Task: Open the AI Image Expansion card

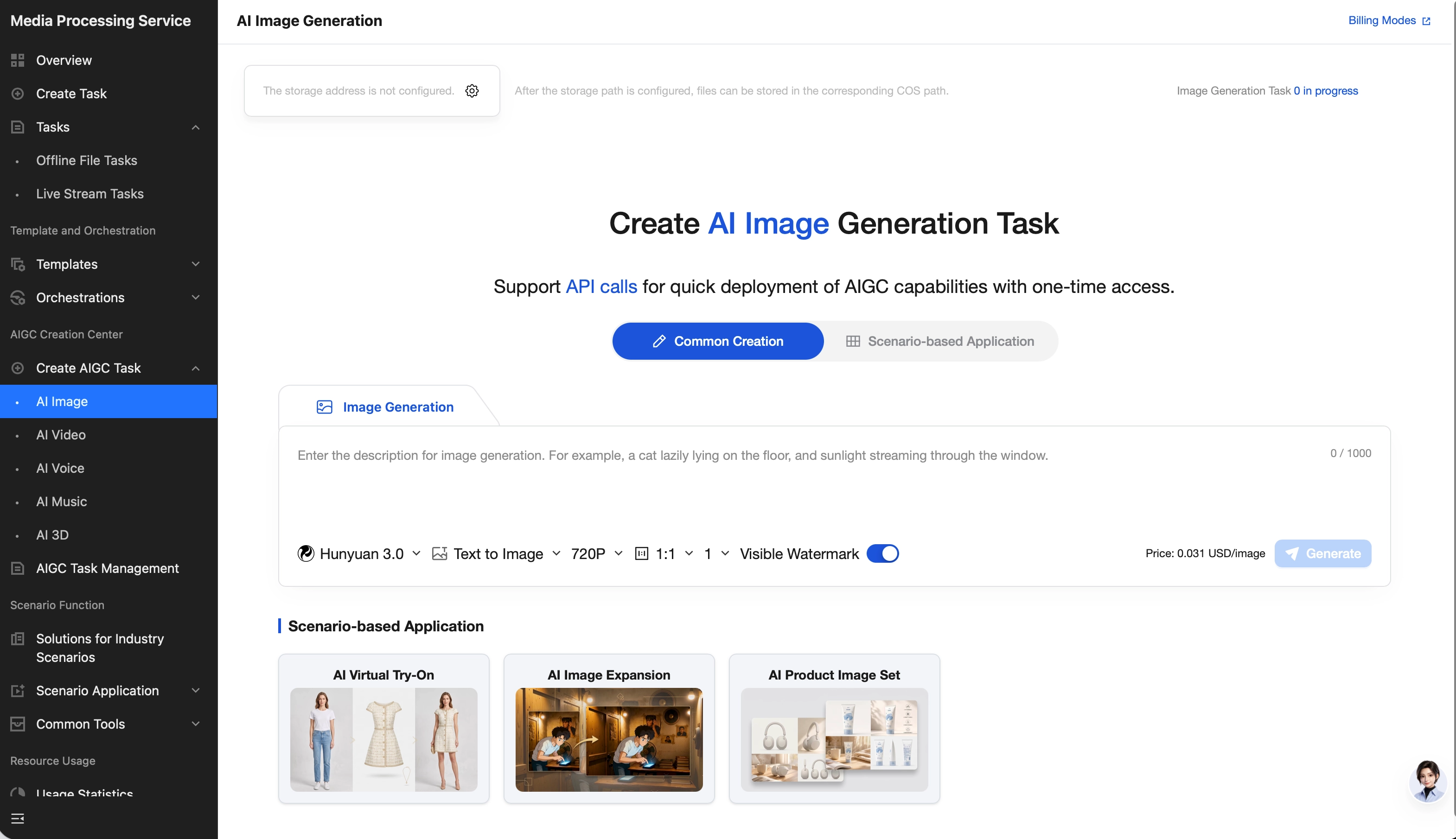Action: (609, 728)
